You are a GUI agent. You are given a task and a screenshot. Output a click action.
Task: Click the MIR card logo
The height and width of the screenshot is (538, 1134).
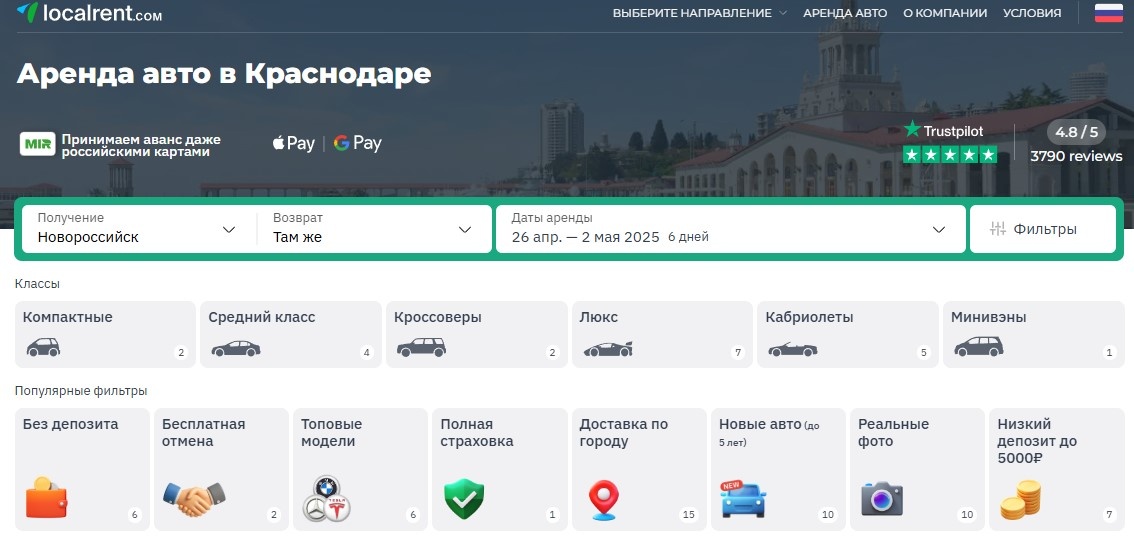point(38,145)
